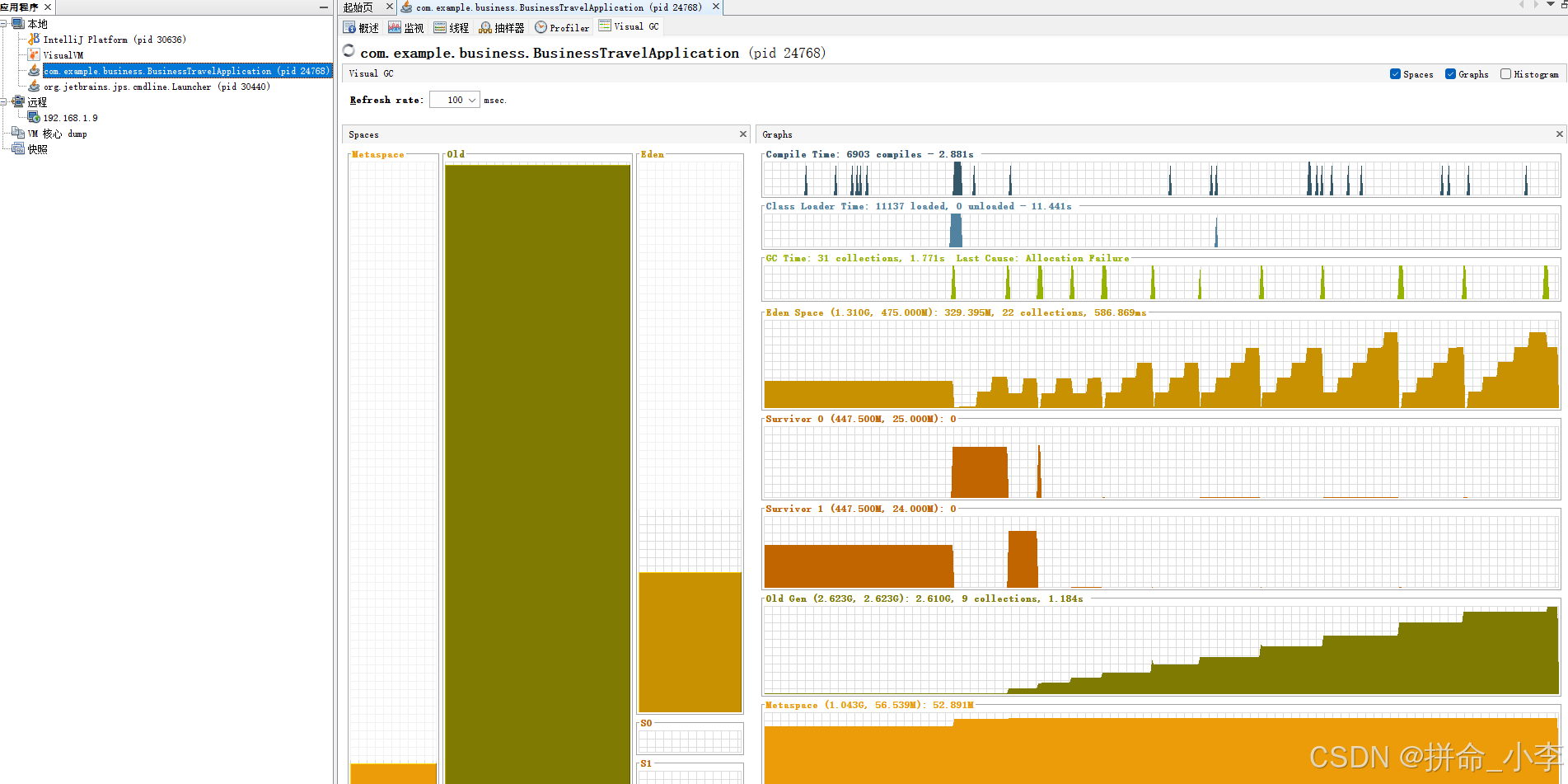The image size is (1568, 784).
Task: Select the 本地 computer icon in the tree
Action: [x=18, y=24]
